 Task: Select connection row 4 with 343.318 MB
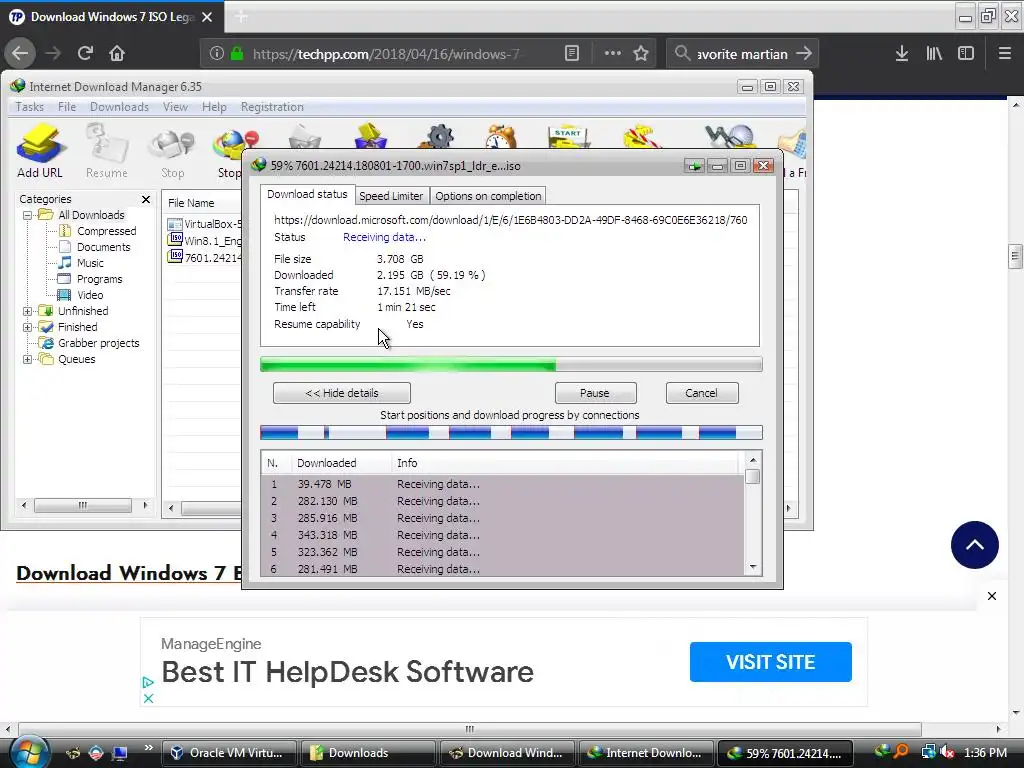(x=502, y=535)
